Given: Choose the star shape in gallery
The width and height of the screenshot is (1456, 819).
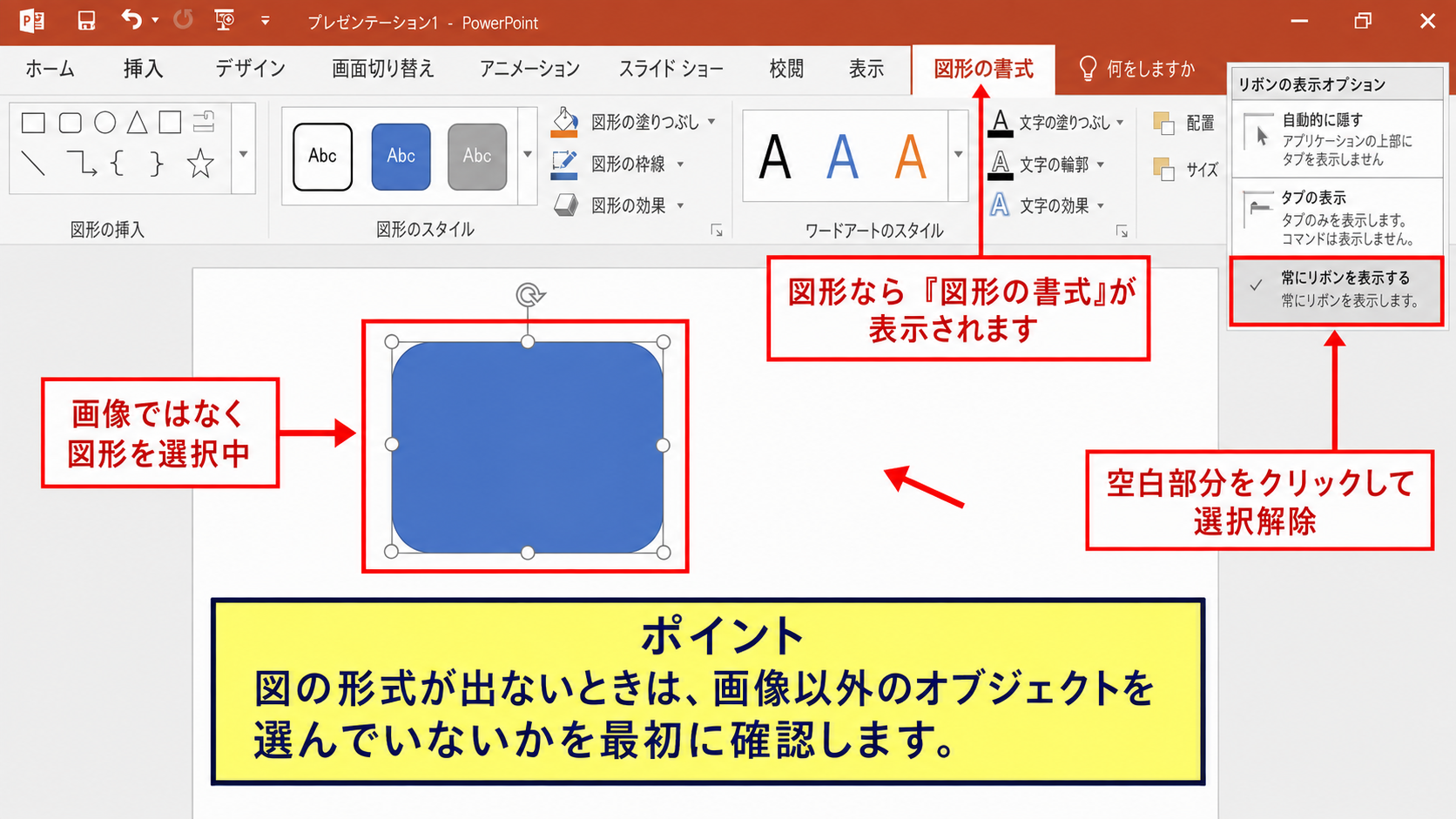Looking at the screenshot, I should click(200, 164).
